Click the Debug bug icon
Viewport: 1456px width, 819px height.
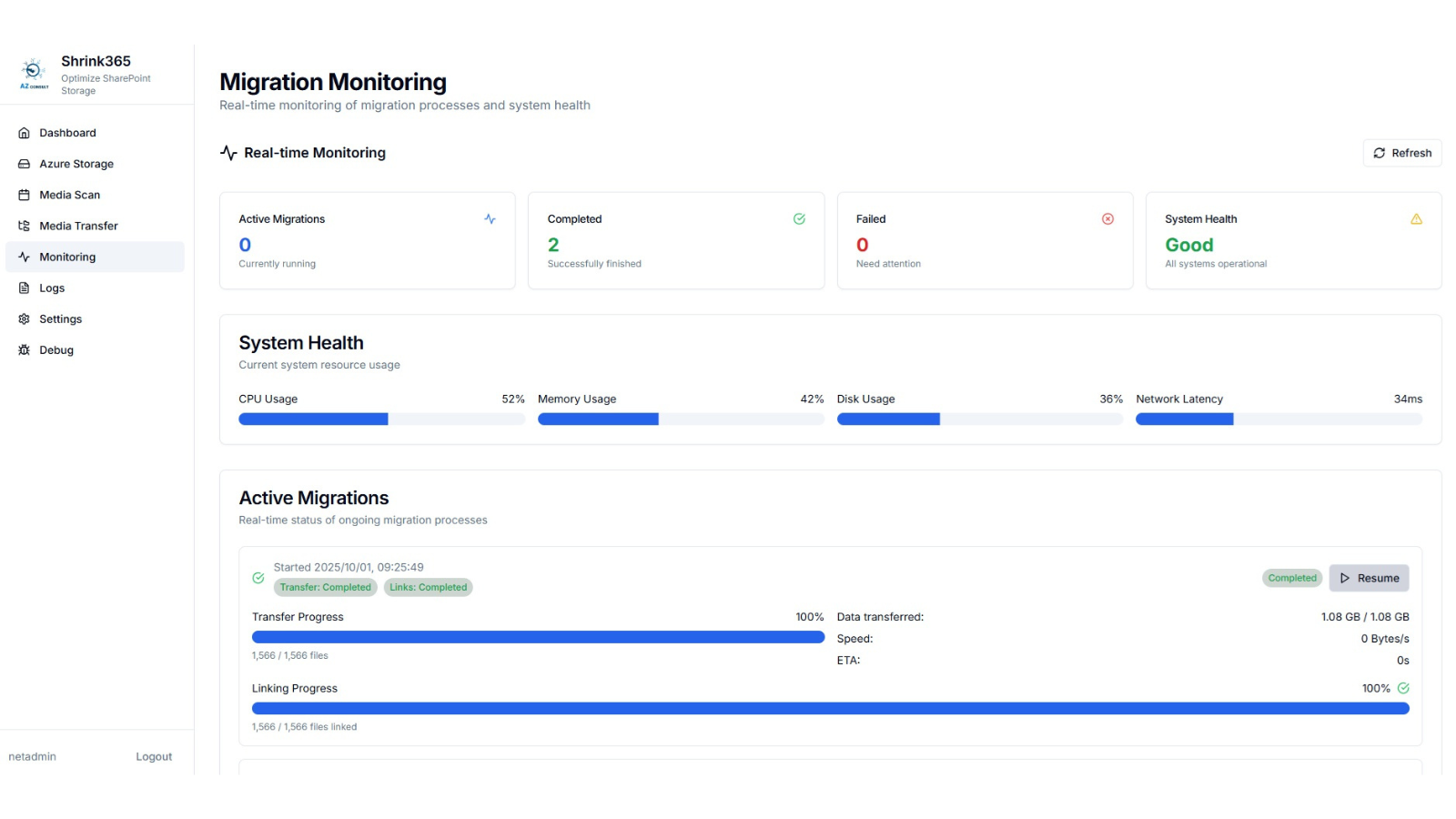point(25,349)
